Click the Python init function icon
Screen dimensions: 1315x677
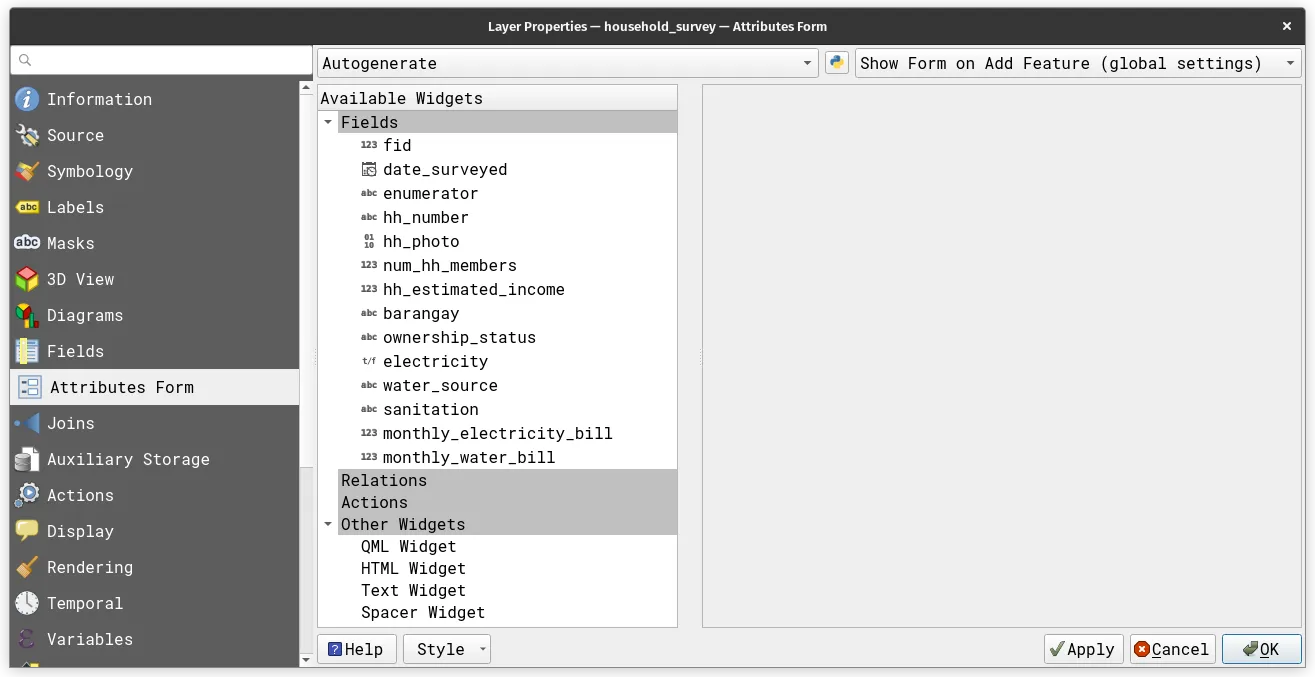[x=836, y=61]
